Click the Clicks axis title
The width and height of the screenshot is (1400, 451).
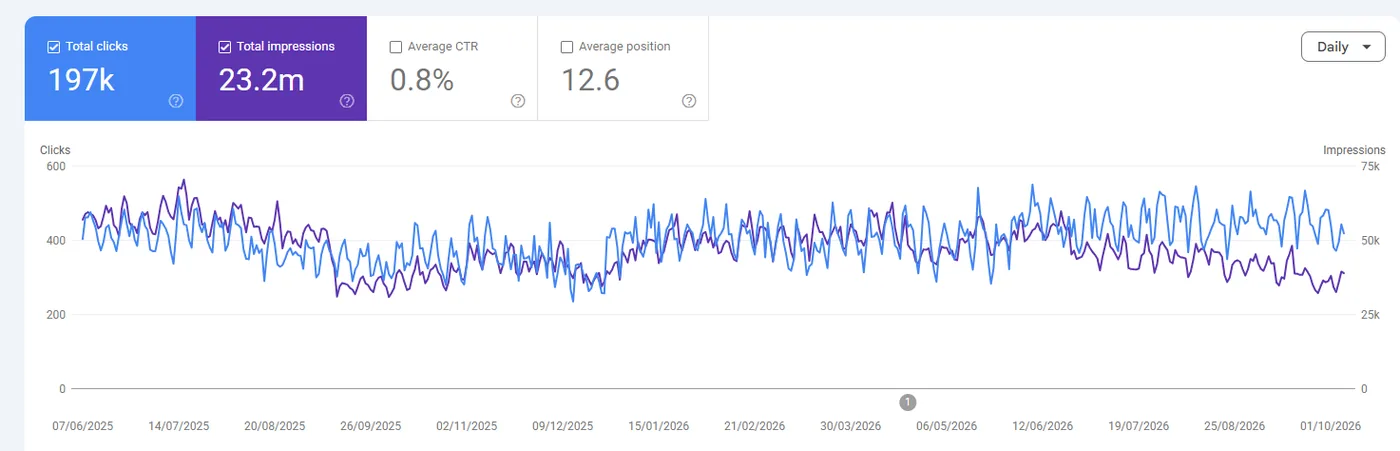coord(55,150)
